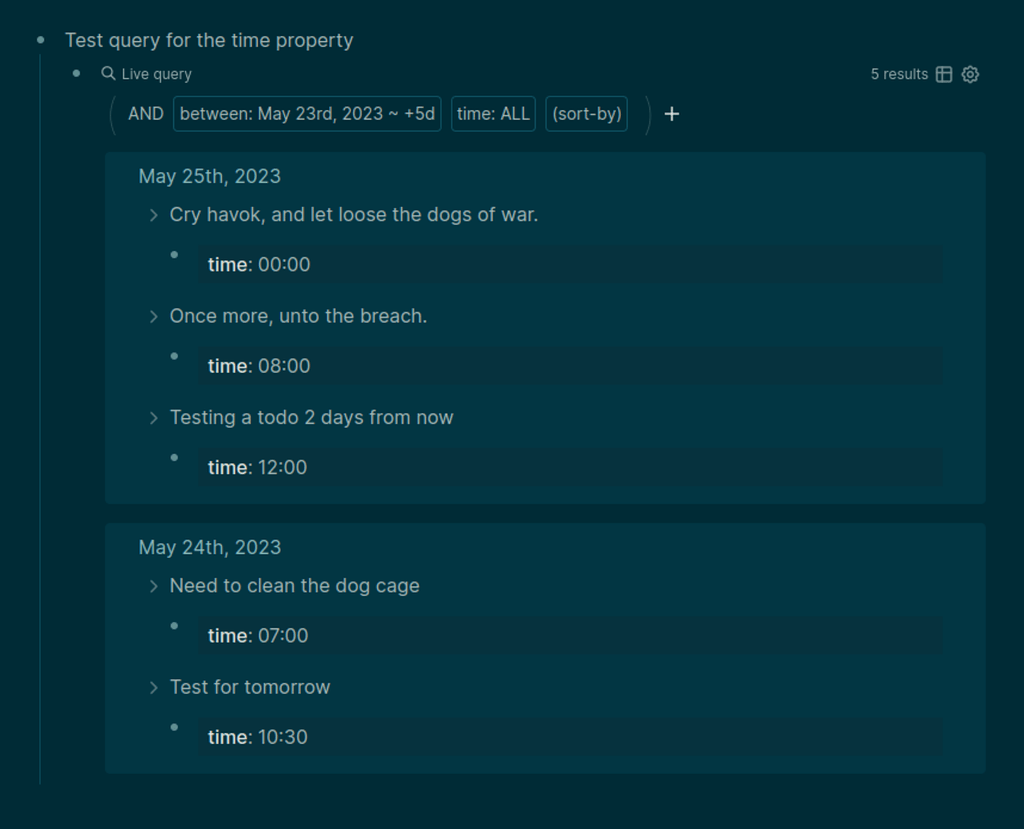The image size is (1024, 829).
Task: Open the 'time: ALL' property filter
Action: (493, 114)
